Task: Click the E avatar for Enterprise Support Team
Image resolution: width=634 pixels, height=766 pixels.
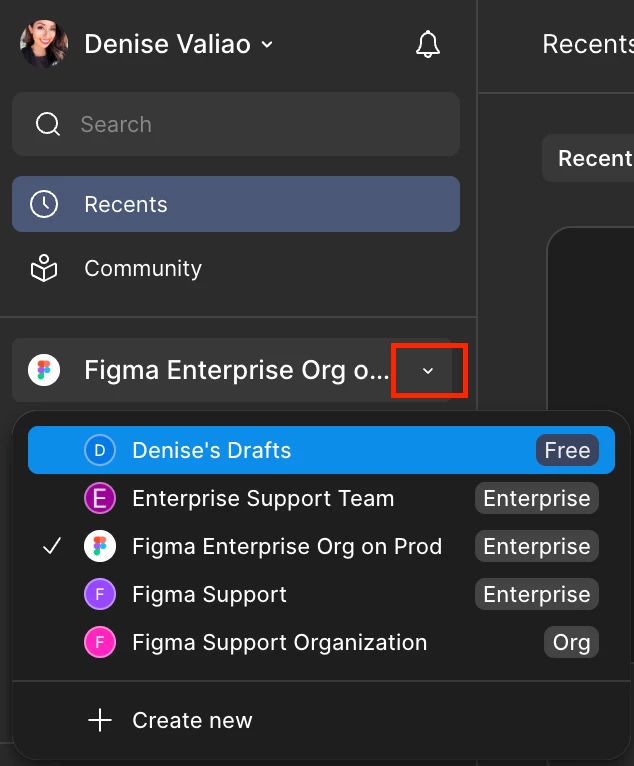Action: pos(100,498)
